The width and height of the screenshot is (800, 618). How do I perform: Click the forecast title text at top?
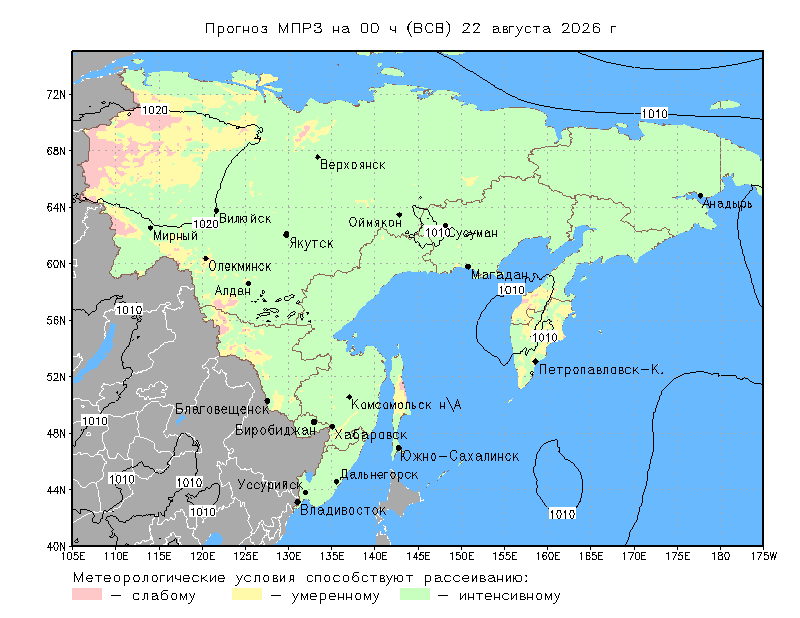click(x=411, y=28)
